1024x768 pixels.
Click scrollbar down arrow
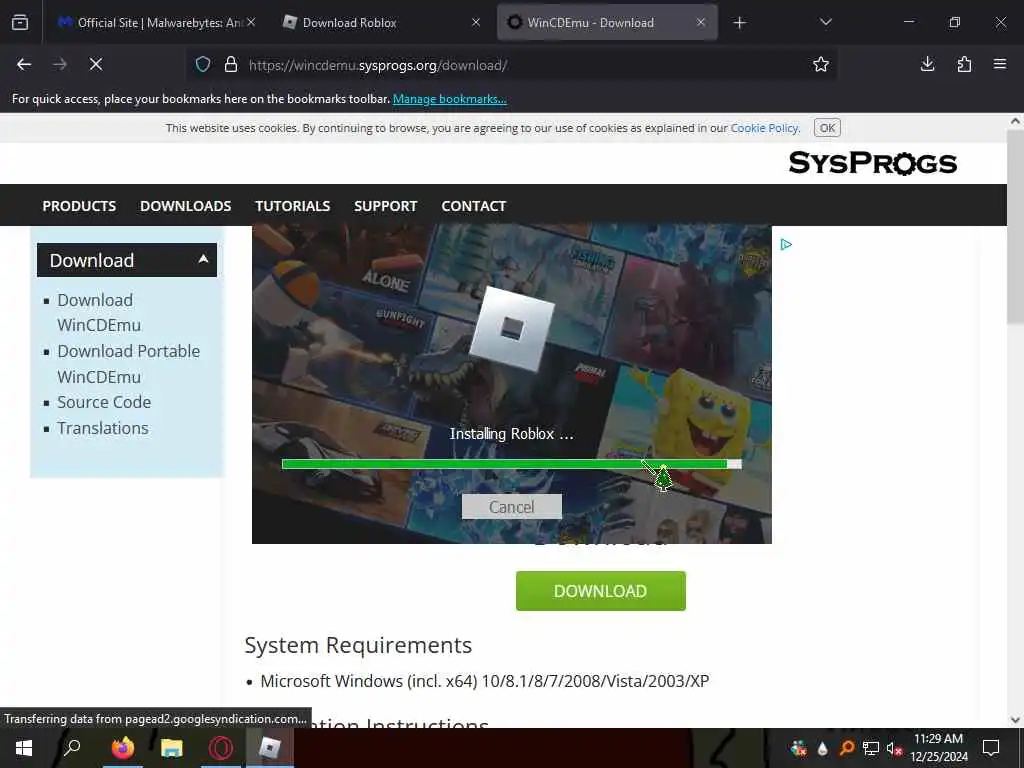click(x=1016, y=720)
